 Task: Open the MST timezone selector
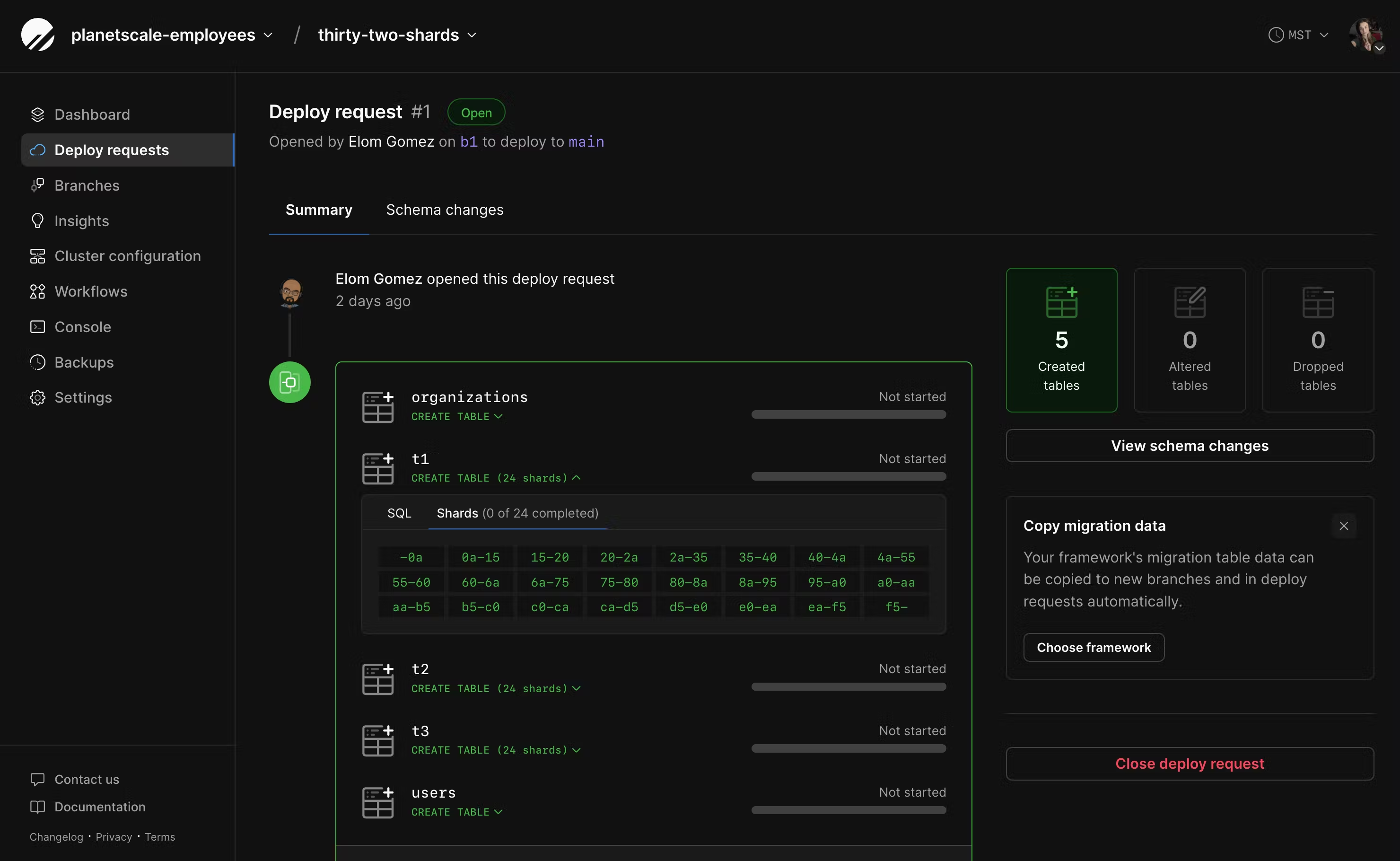click(x=1297, y=34)
